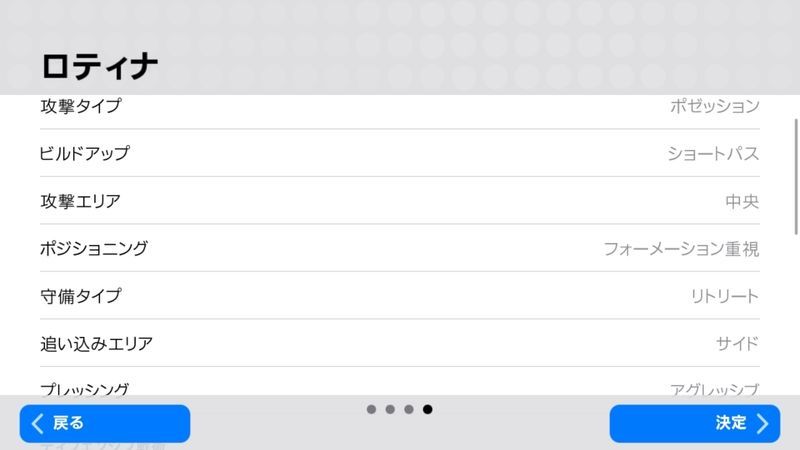Select the fourth active page dot
This screenshot has height=450, width=800.
point(428,409)
